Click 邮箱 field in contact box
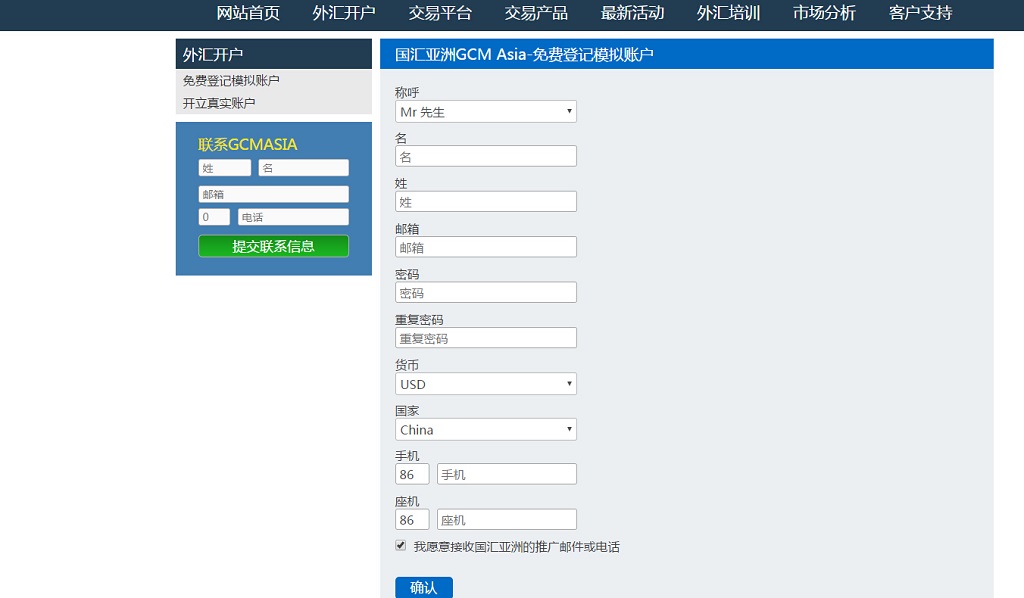This screenshot has width=1024, height=598. point(274,195)
